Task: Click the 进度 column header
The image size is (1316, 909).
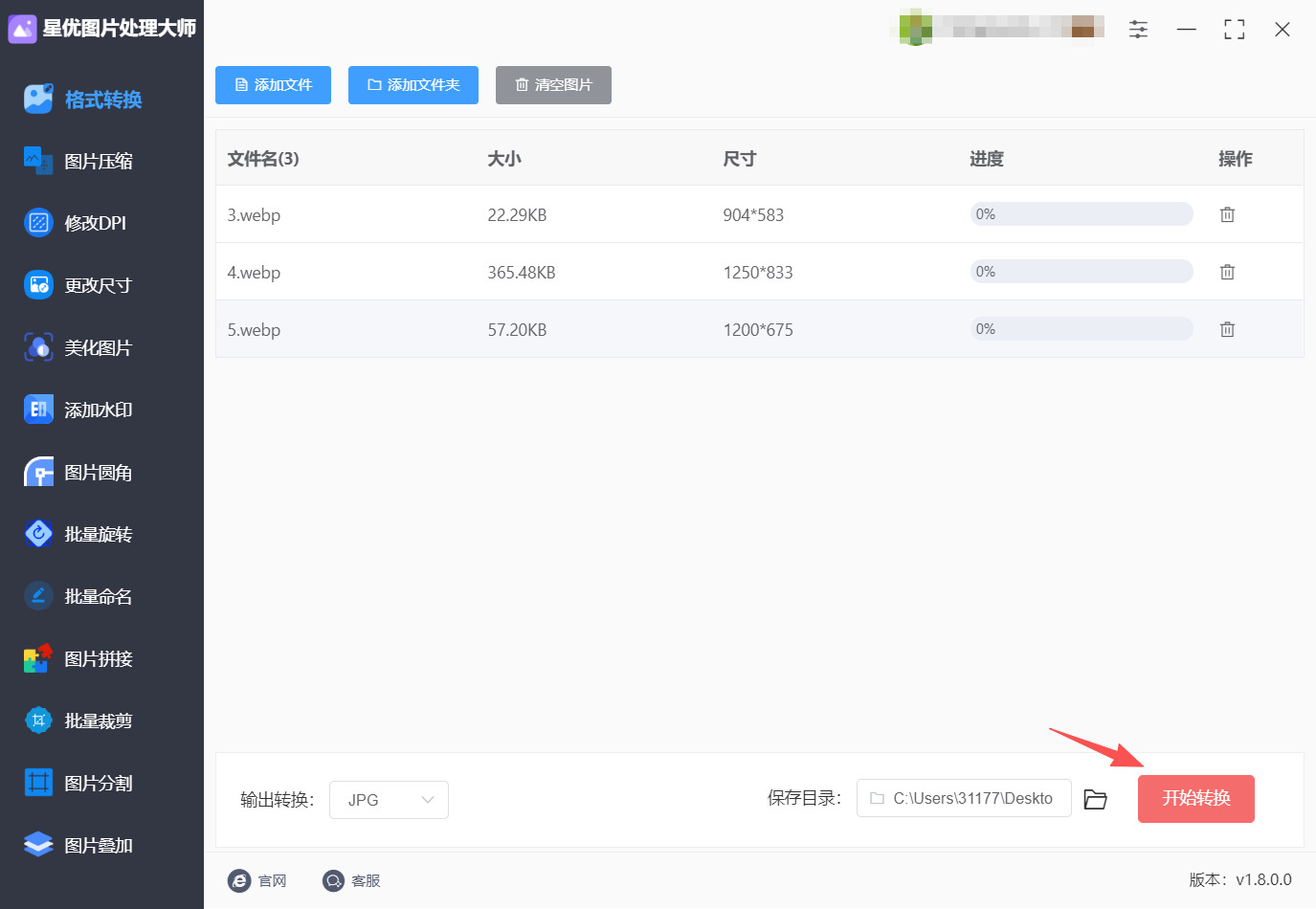Action: click(987, 159)
